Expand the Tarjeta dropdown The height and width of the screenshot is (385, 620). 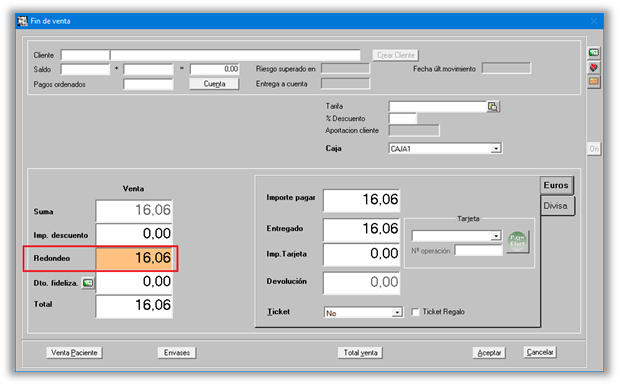(x=457, y=236)
